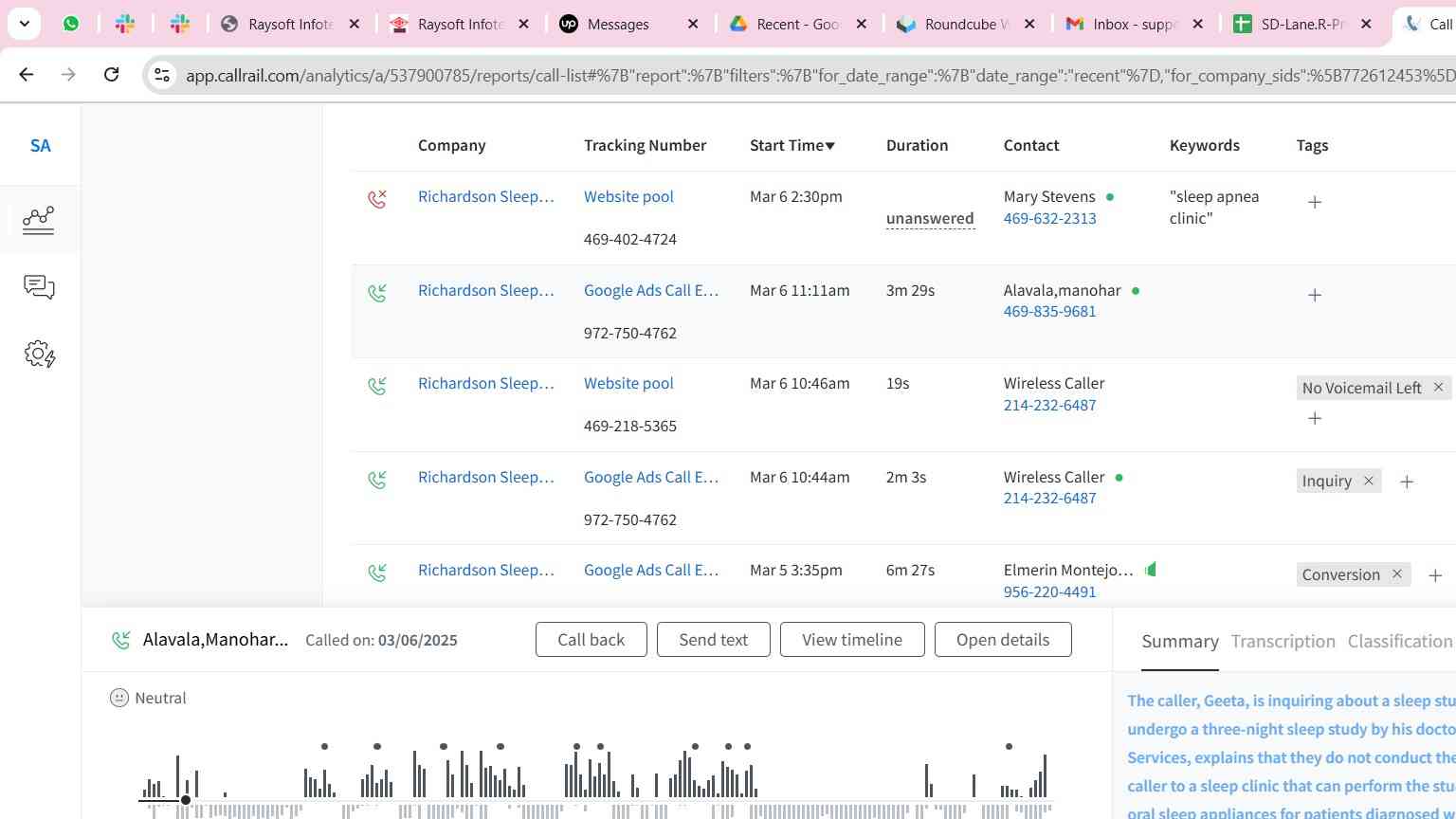Switch to the WhatsApp browser tab
The width and height of the screenshot is (1456, 819).
coord(71,24)
